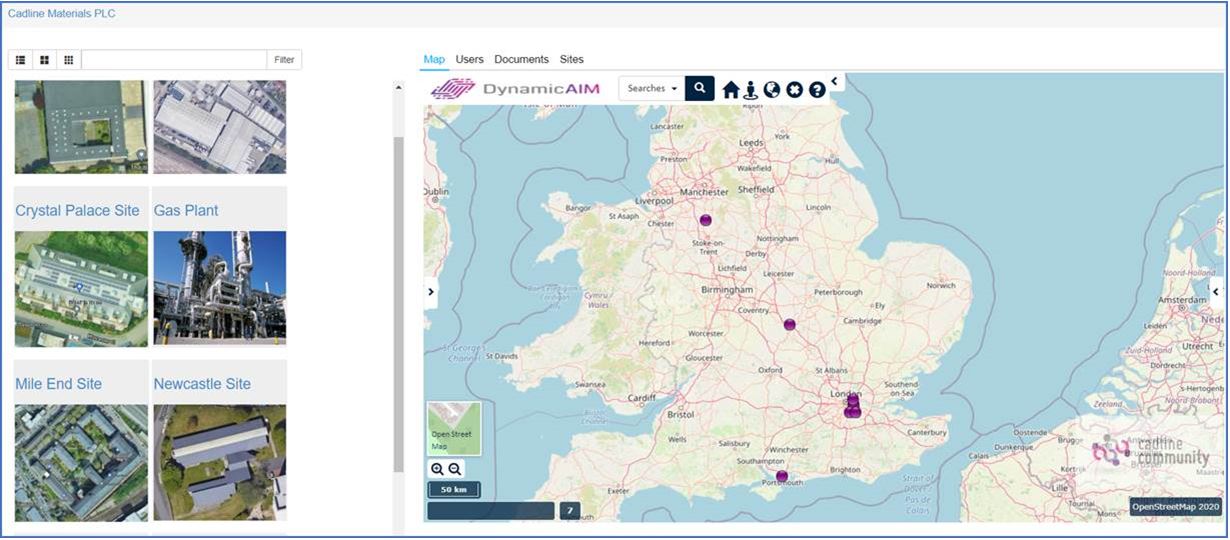
Task: Expand the left map side panel arrow
Action: [431, 292]
